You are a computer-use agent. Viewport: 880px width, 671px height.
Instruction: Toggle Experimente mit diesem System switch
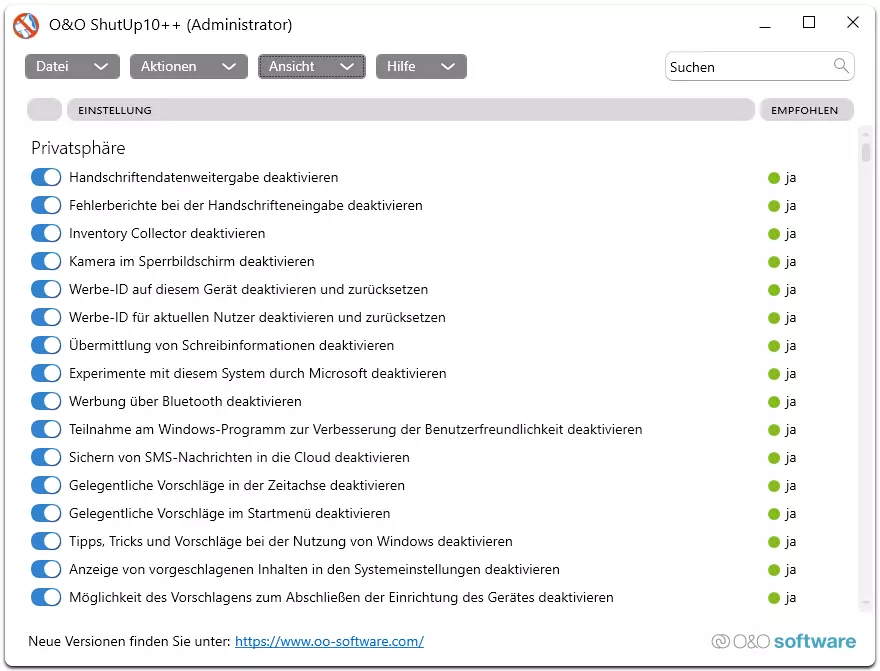coord(46,374)
